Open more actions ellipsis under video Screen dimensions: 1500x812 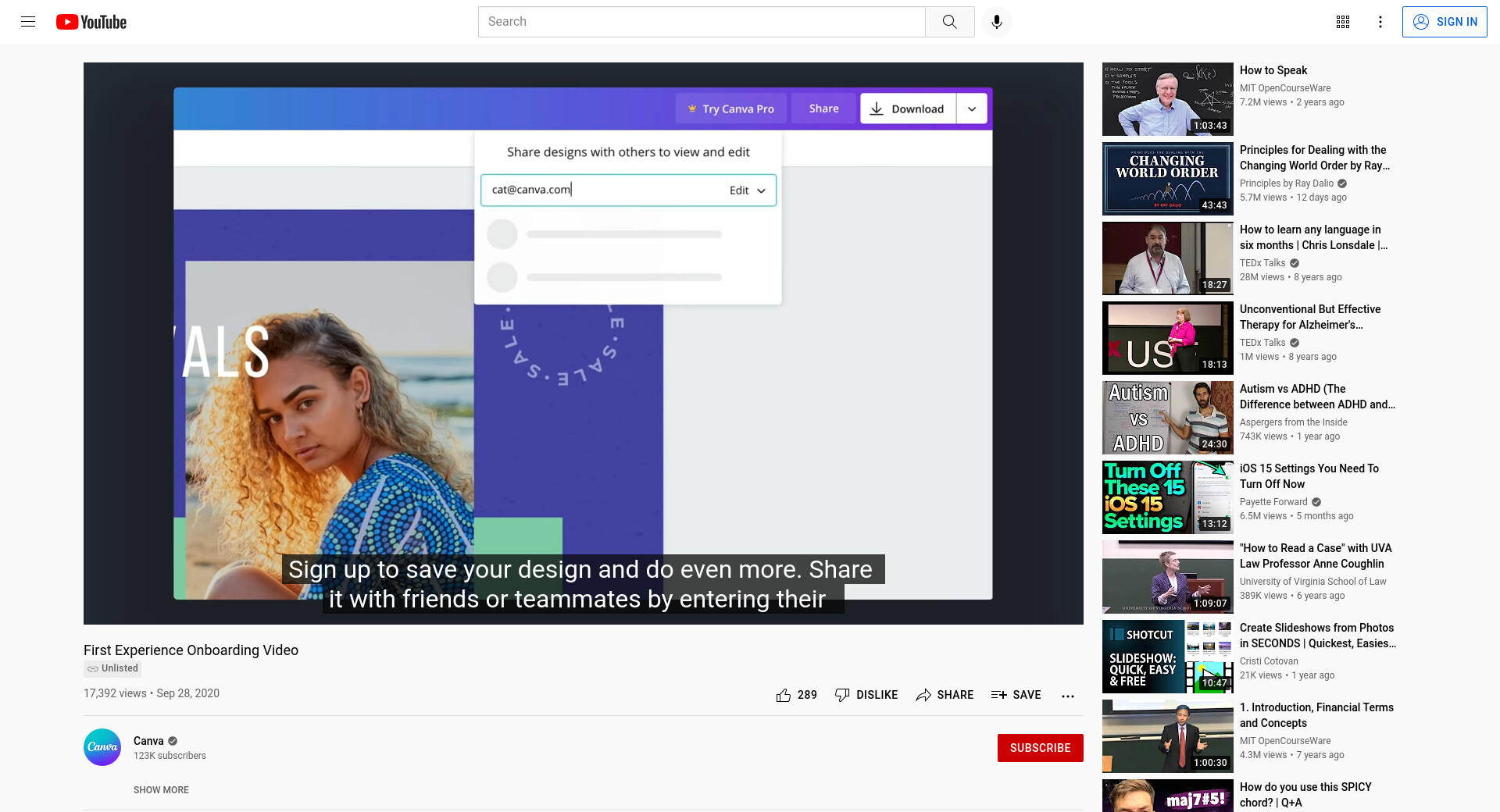pos(1068,696)
